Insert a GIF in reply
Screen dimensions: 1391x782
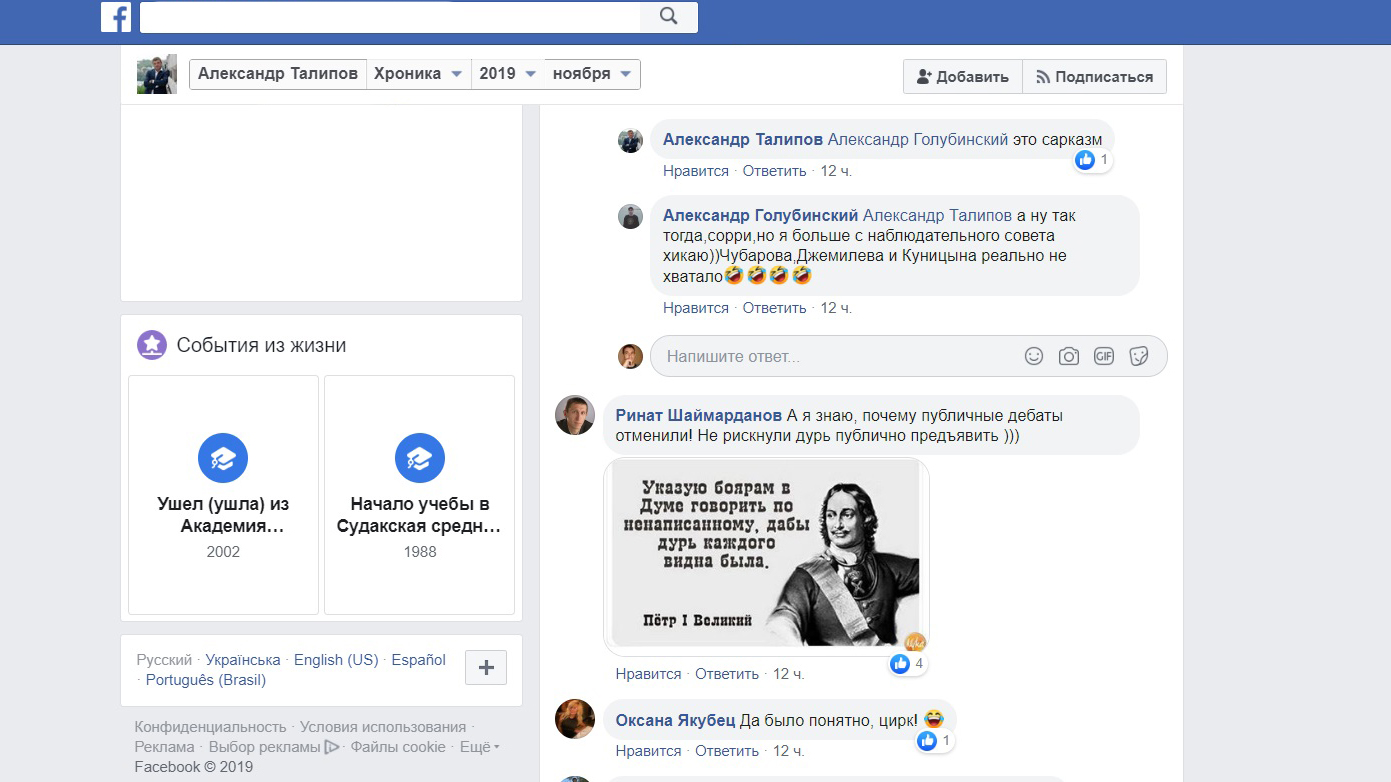pyautogui.click(x=1104, y=356)
